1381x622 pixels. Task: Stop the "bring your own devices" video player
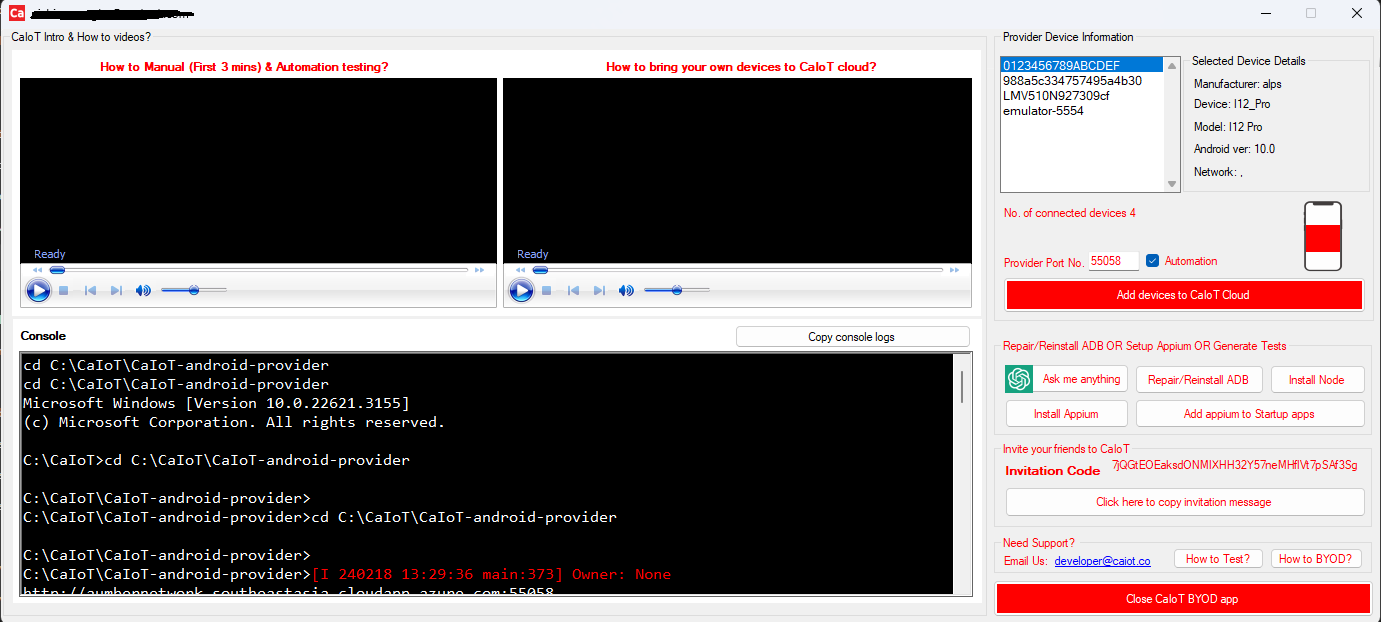point(546,291)
